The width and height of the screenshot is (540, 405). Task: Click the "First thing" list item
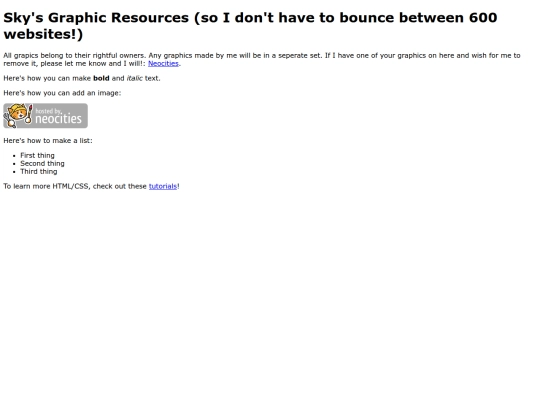[x=37, y=156]
